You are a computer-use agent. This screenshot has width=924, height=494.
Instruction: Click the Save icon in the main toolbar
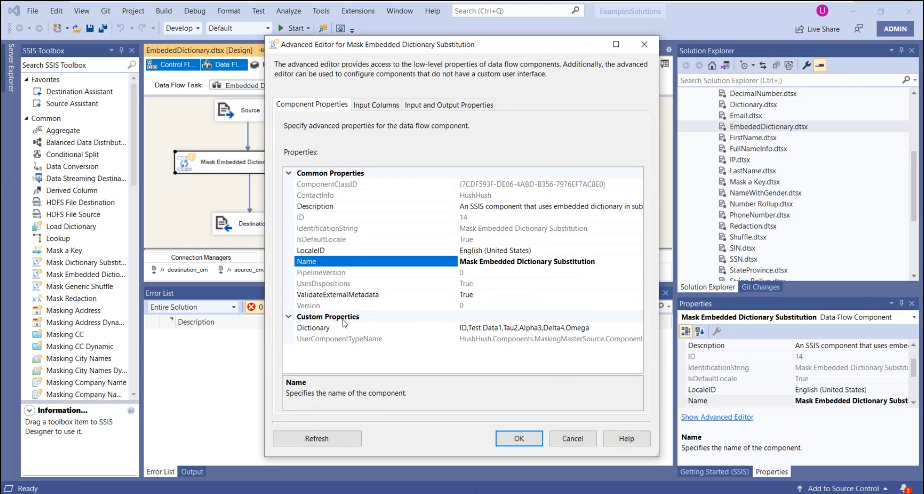[90, 28]
